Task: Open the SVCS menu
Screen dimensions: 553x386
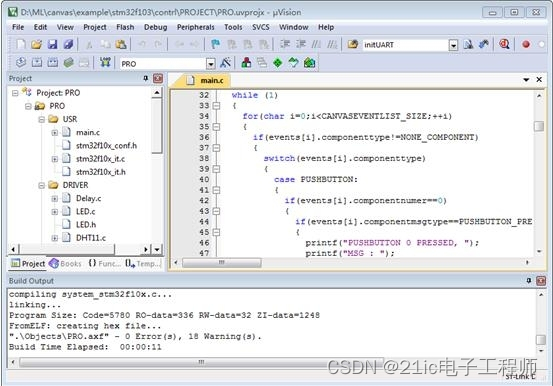Action: pyautogui.click(x=261, y=27)
